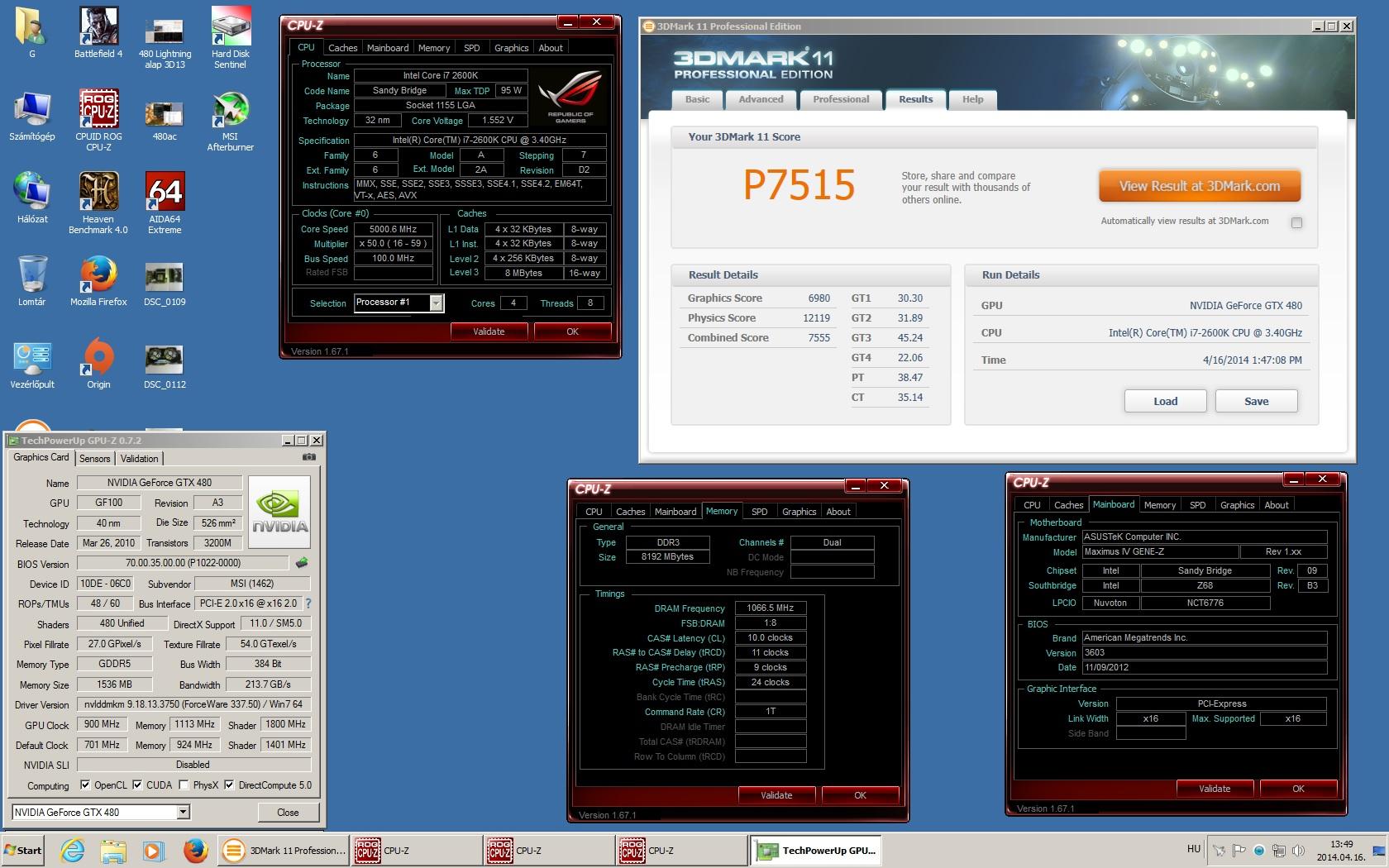Open Hálózat network icon
The image size is (1389, 868).
click(32, 198)
